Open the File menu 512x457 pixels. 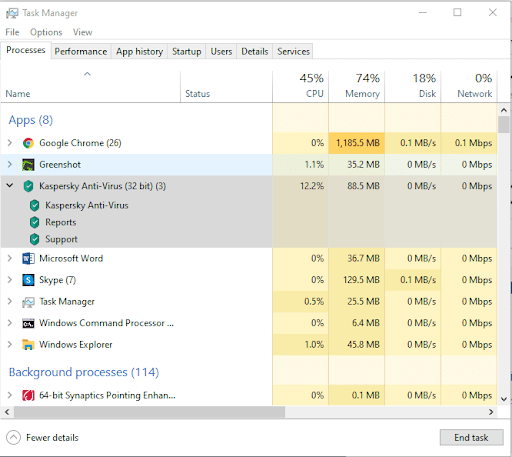pyautogui.click(x=12, y=32)
